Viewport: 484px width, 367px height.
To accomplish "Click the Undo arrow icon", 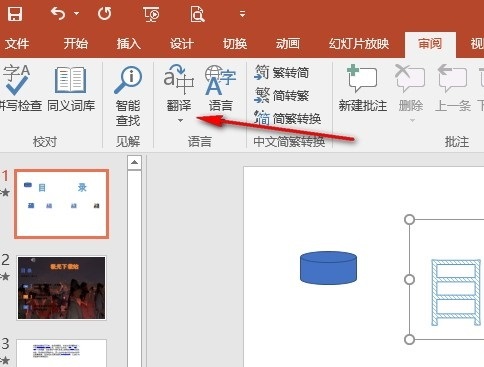I will [58, 14].
